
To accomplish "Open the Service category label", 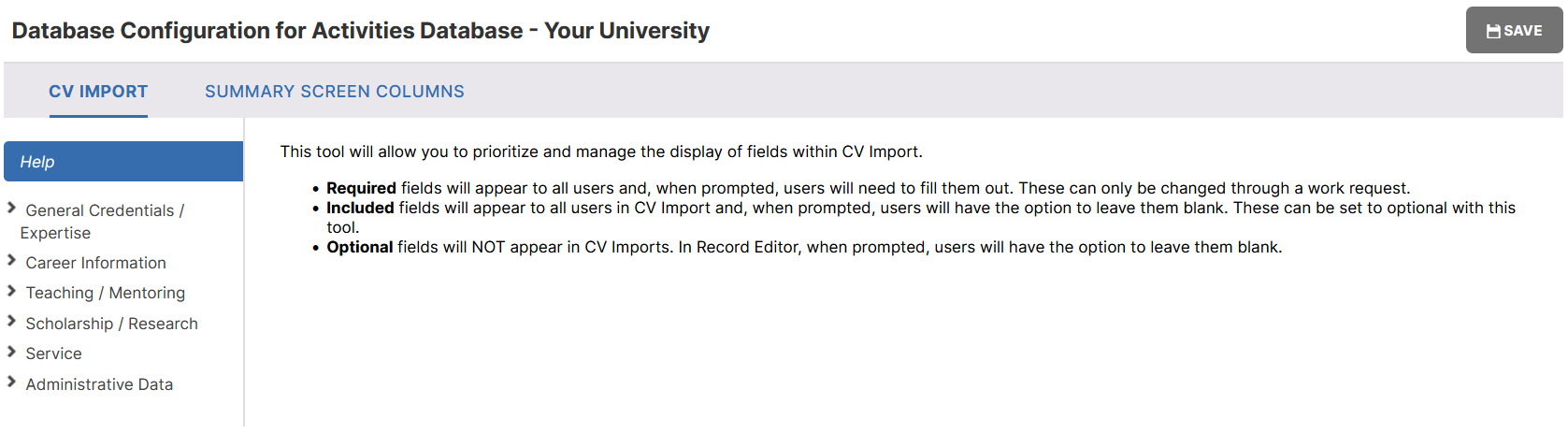I will (54, 354).
